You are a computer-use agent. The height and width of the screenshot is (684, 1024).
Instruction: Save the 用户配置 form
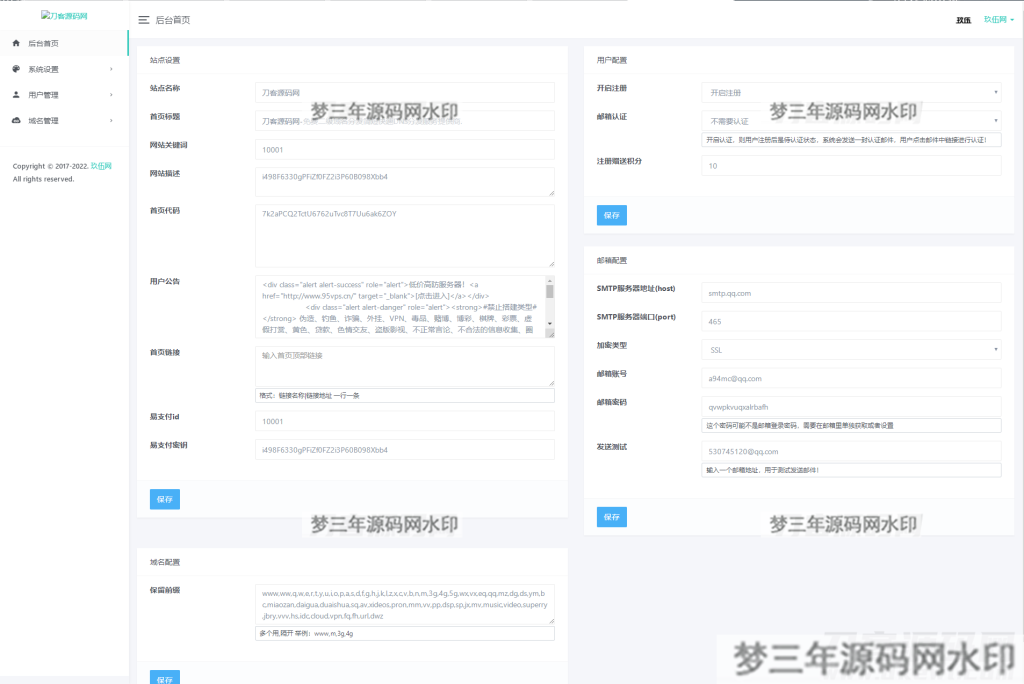point(611,215)
